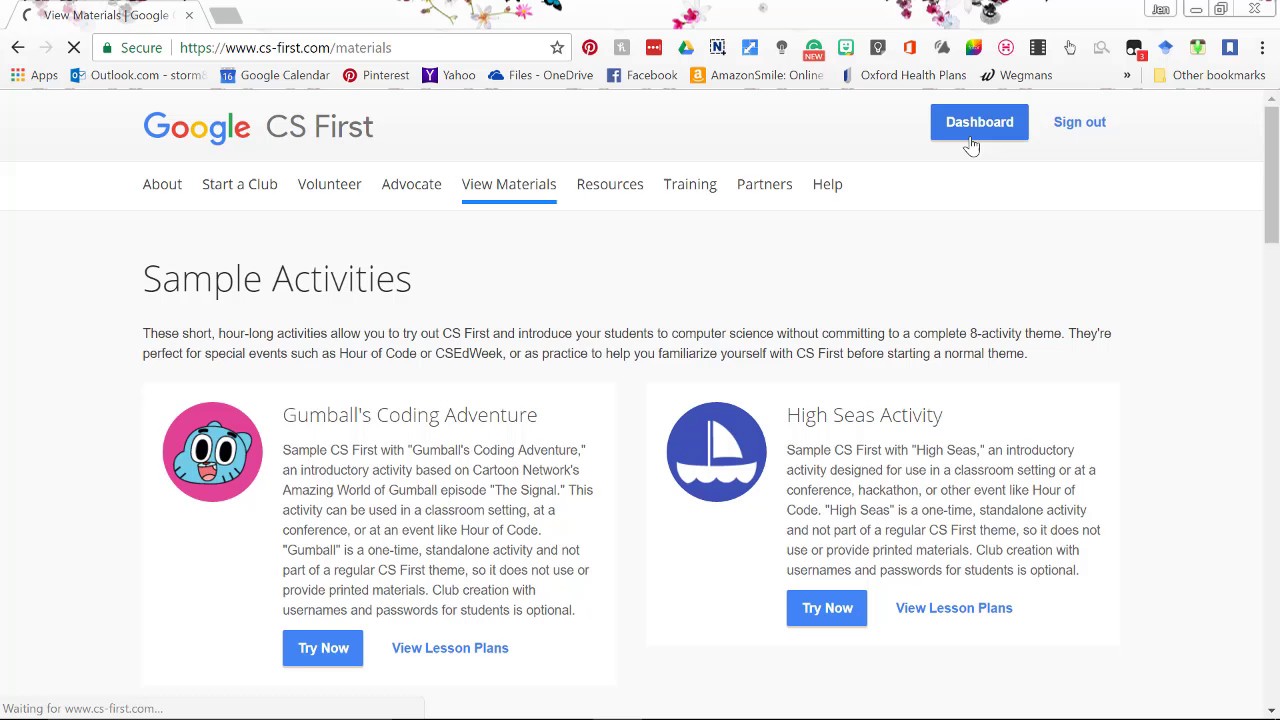The width and height of the screenshot is (1280, 720).
Task: Open a new browser tab
Action: (226, 15)
